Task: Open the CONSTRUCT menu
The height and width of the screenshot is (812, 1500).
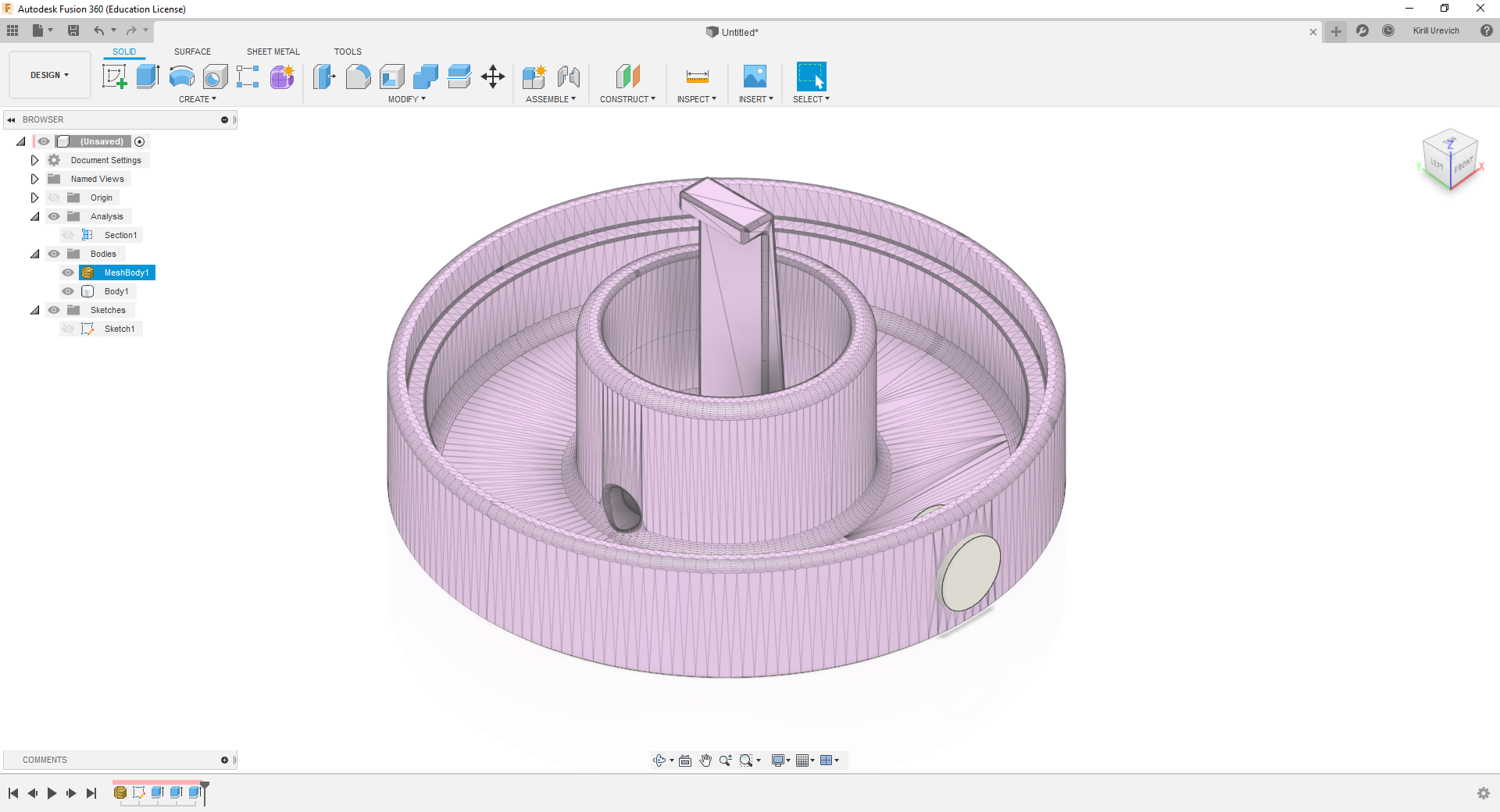Action: click(627, 99)
